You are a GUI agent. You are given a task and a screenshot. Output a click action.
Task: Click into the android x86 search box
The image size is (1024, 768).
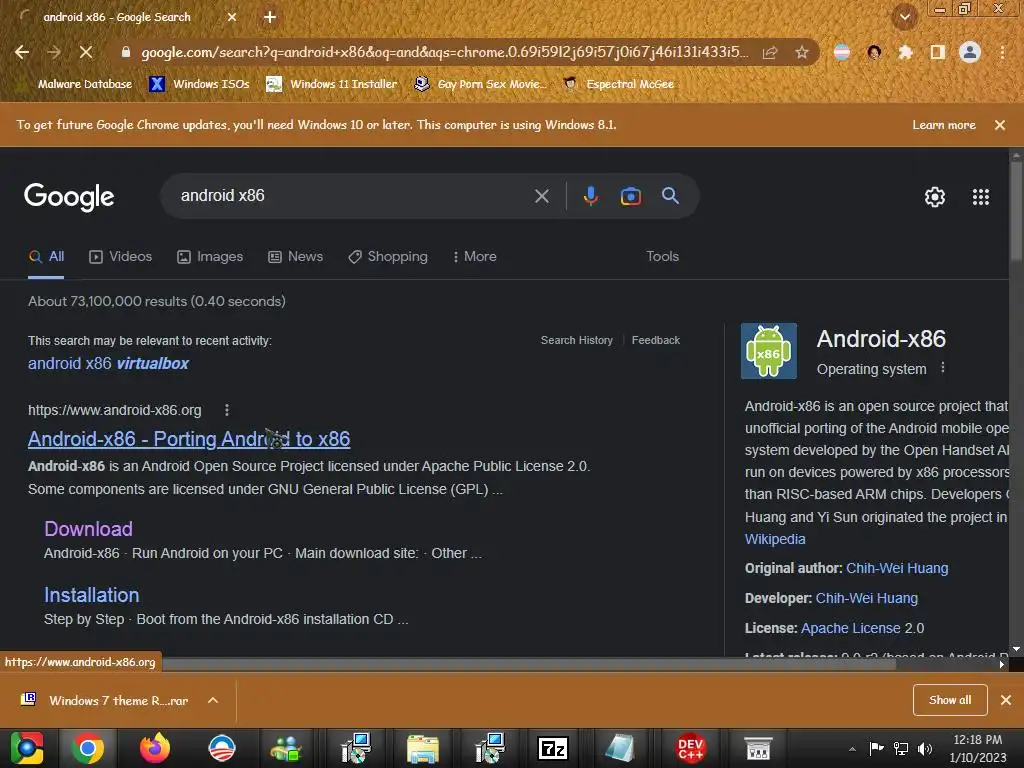353,196
